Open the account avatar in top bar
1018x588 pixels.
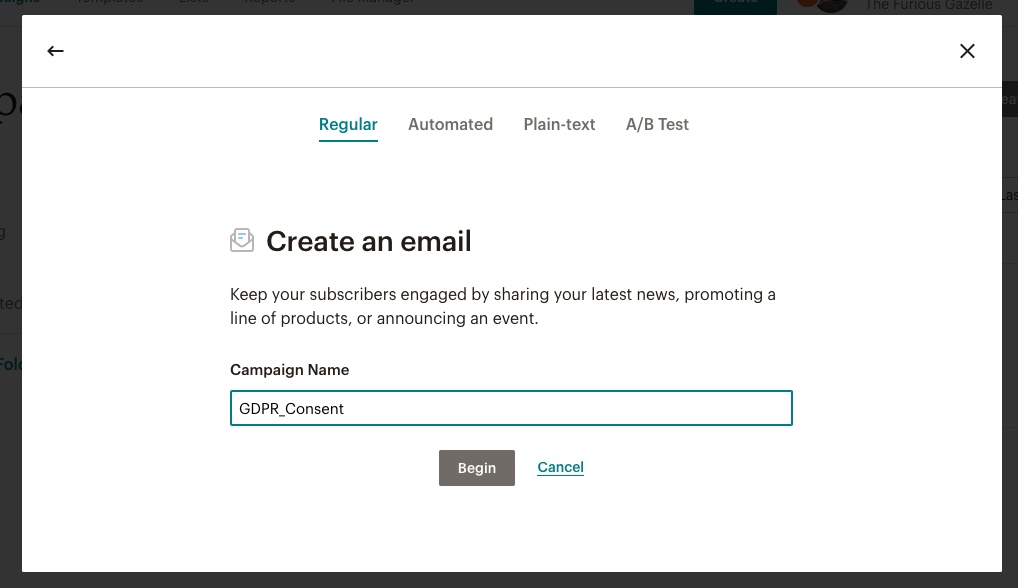(x=823, y=5)
